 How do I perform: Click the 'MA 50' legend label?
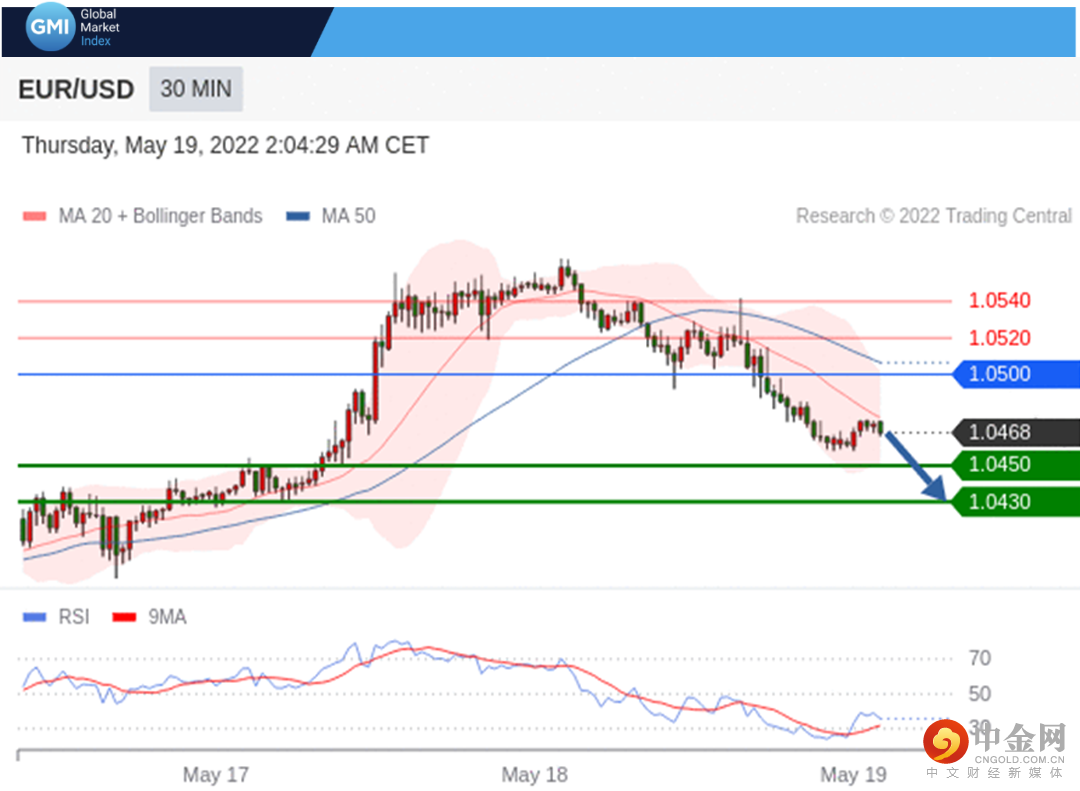pyautogui.click(x=349, y=216)
